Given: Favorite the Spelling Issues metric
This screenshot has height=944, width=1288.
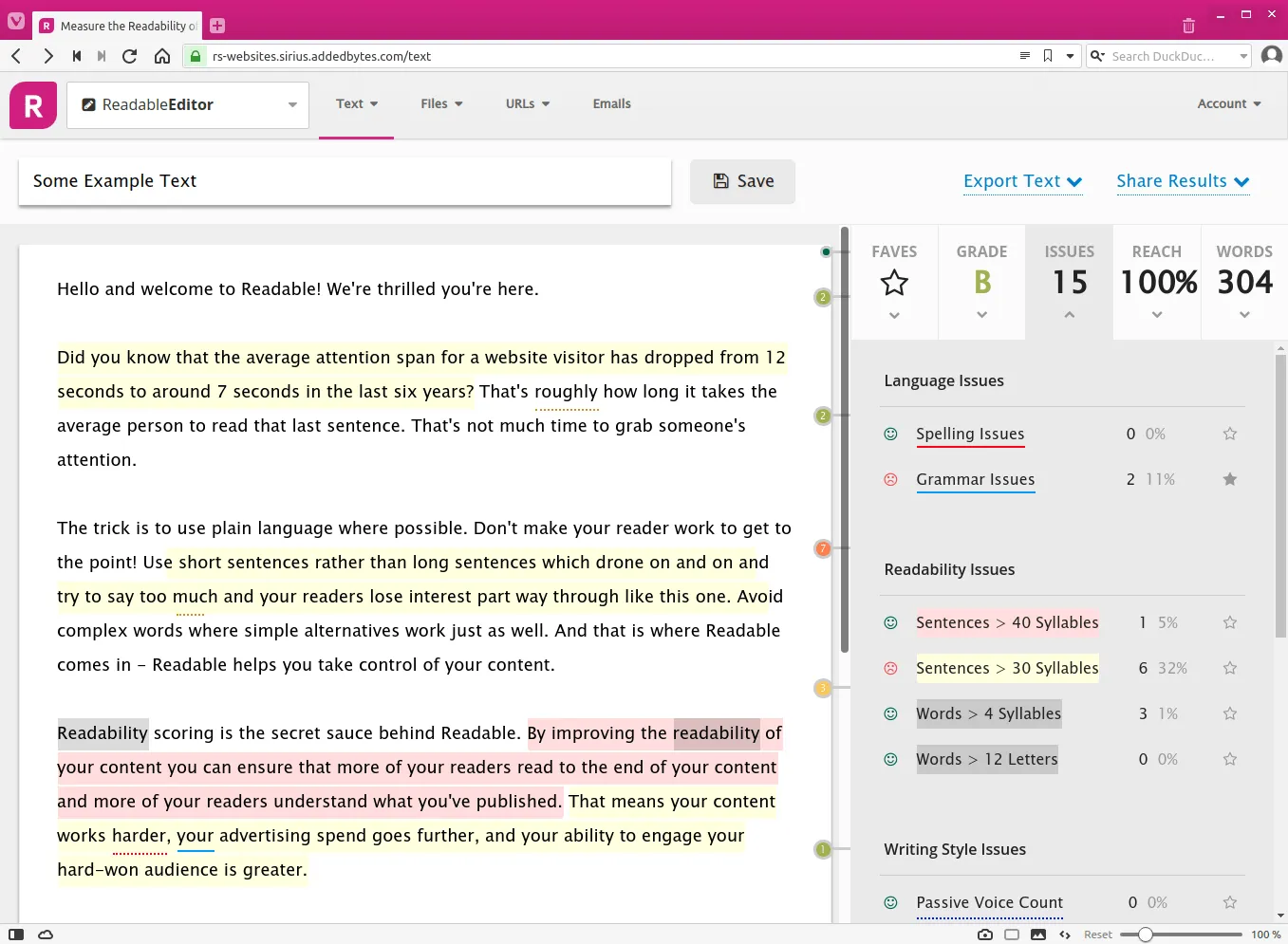Looking at the screenshot, I should tap(1230, 434).
